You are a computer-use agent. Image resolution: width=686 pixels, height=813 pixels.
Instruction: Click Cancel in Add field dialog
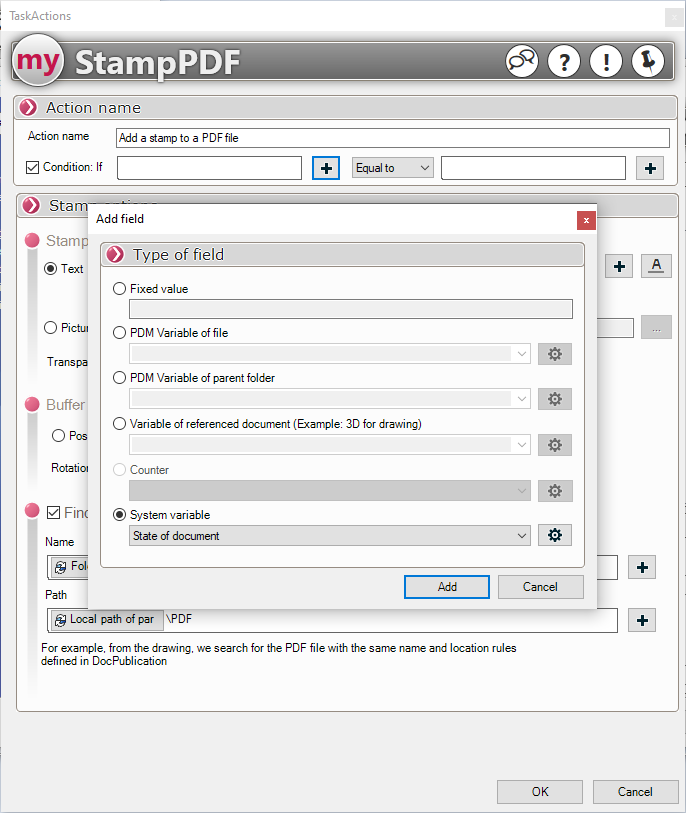pos(540,587)
